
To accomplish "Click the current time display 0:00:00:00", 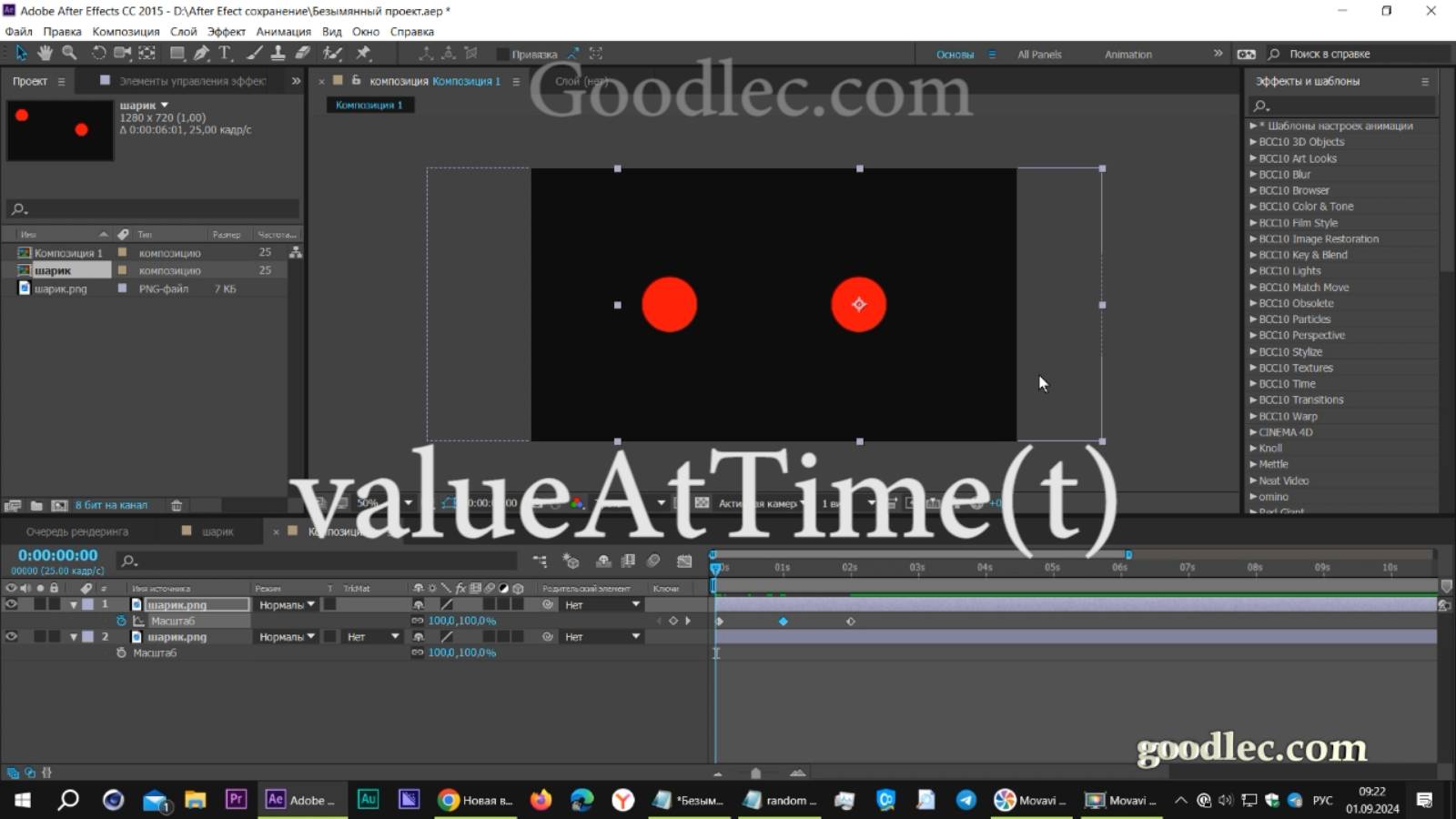I will point(57,555).
